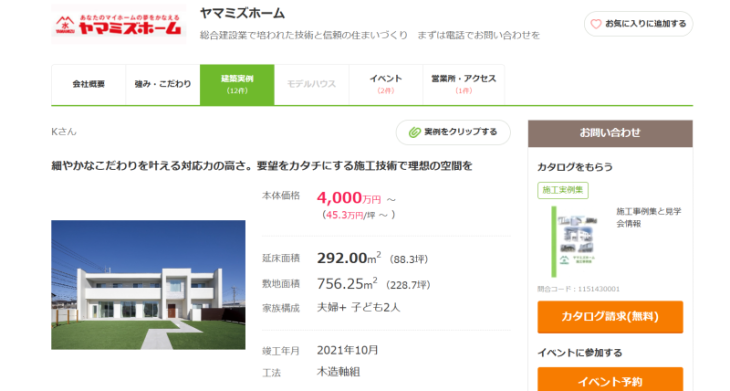Click the イベント予約 button
The width and height of the screenshot is (730, 391).
[x=610, y=380]
